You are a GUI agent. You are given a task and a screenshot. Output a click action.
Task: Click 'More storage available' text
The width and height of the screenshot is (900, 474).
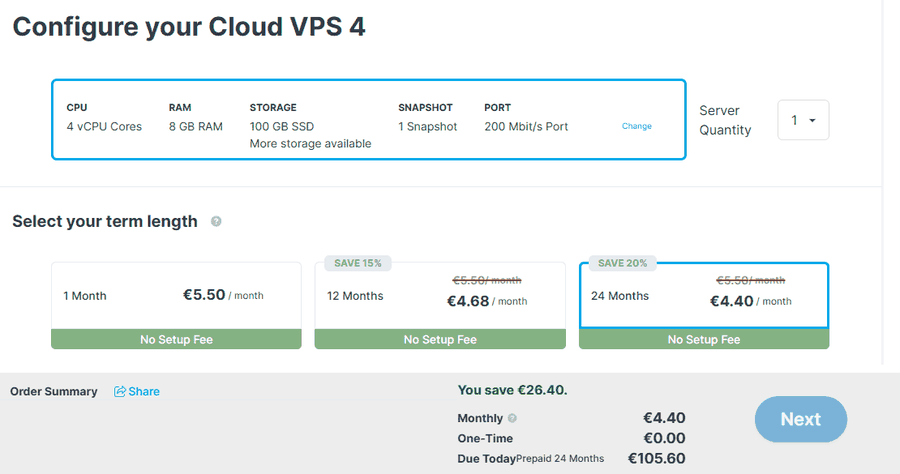311,143
